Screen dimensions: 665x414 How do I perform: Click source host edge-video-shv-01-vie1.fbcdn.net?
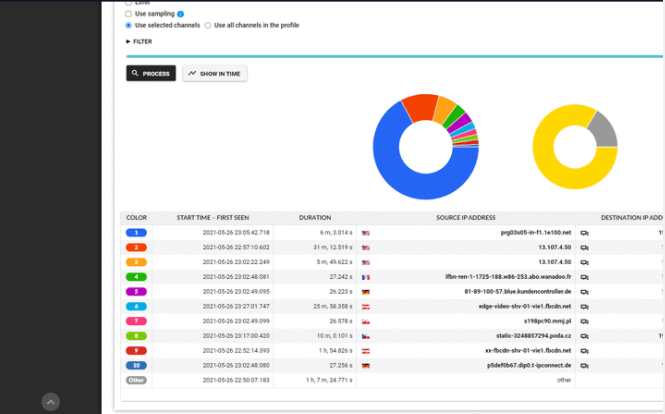point(525,306)
